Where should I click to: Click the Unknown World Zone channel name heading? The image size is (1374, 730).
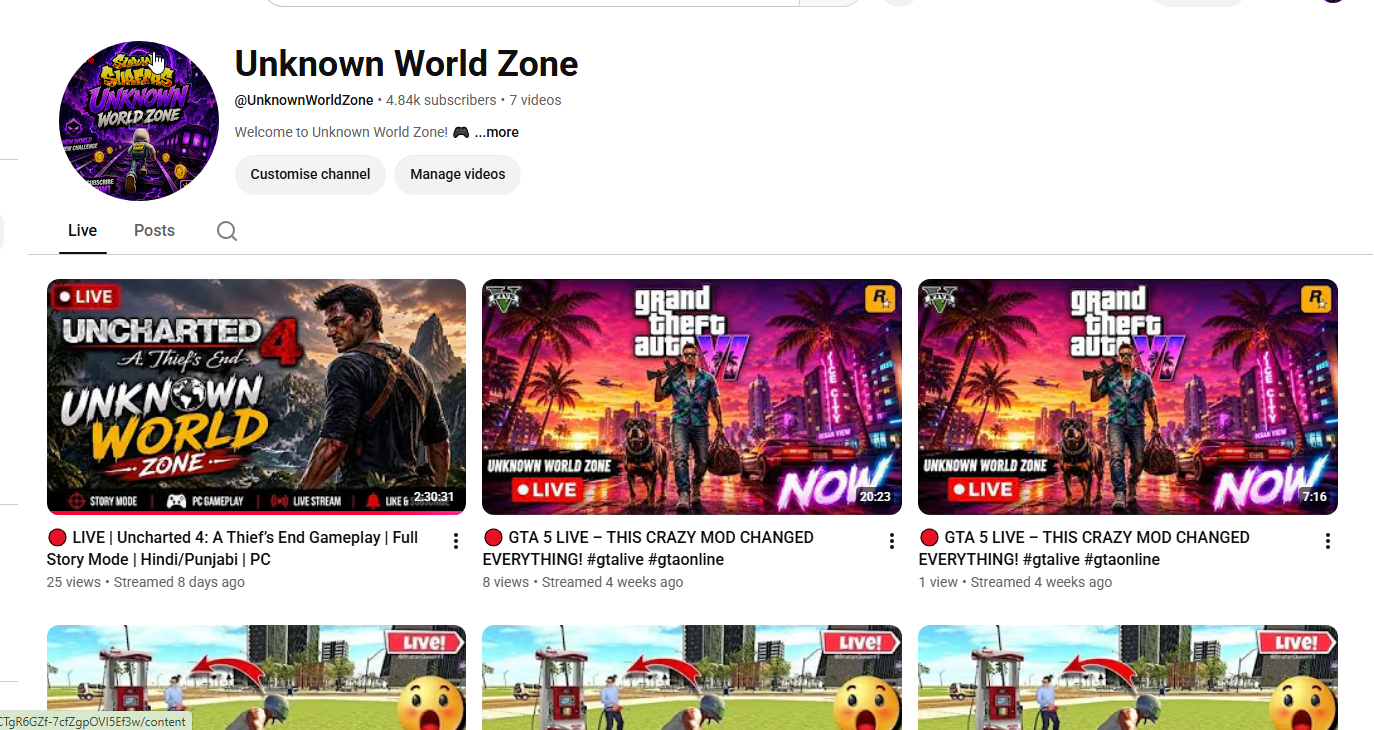click(406, 64)
